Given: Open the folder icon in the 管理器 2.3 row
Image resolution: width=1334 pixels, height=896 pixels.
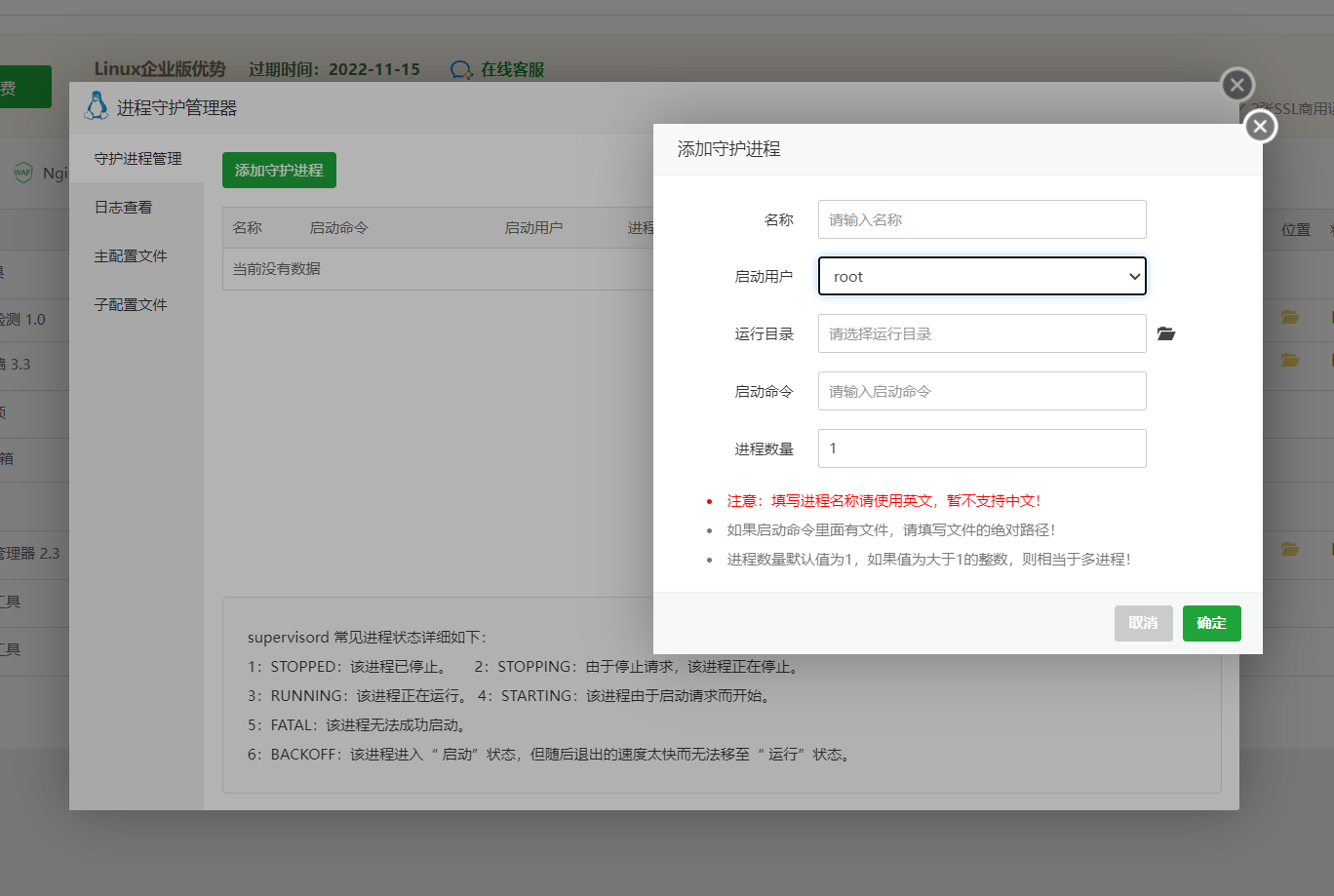Looking at the screenshot, I should click(x=1290, y=549).
